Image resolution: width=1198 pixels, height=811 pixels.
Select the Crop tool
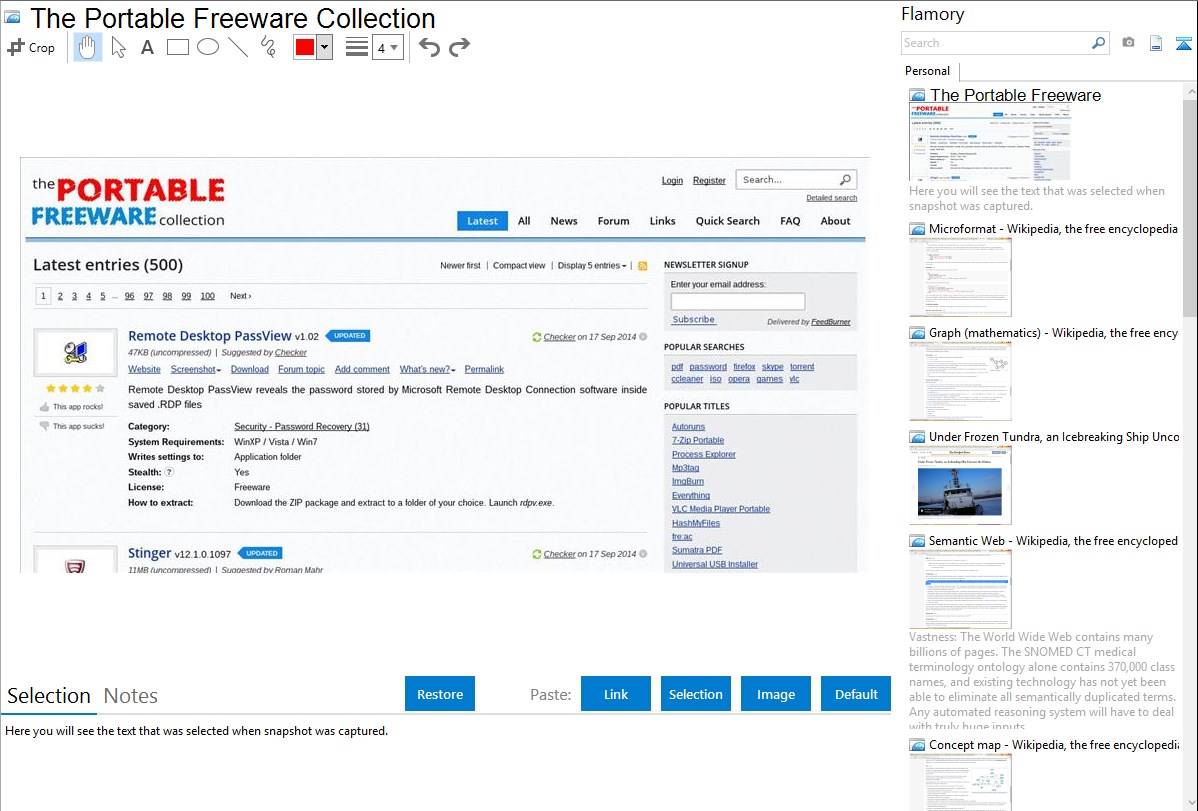click(31, 47)
